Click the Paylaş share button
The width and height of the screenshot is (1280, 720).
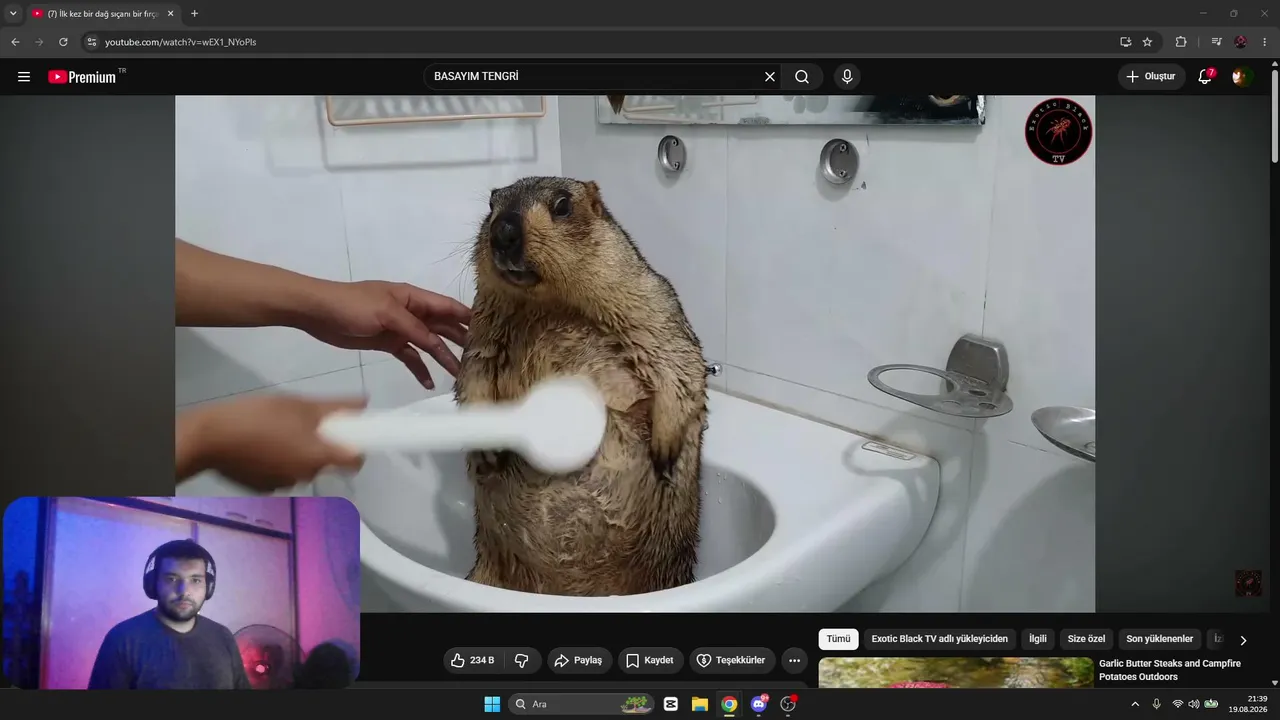point(579,660)
